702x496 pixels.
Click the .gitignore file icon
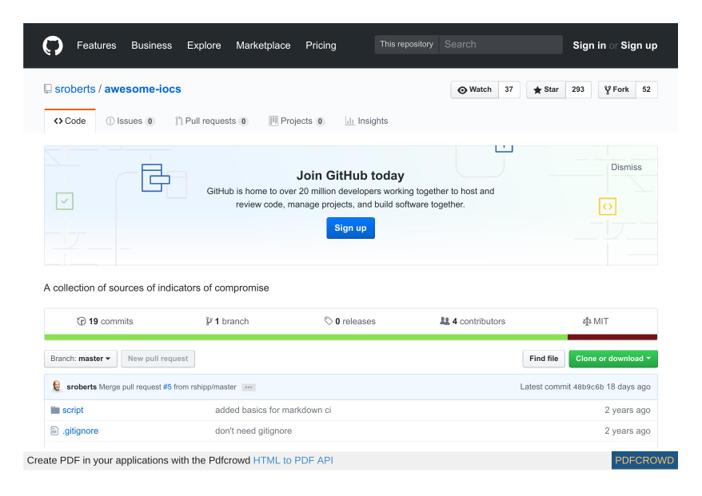pos(55,431)
